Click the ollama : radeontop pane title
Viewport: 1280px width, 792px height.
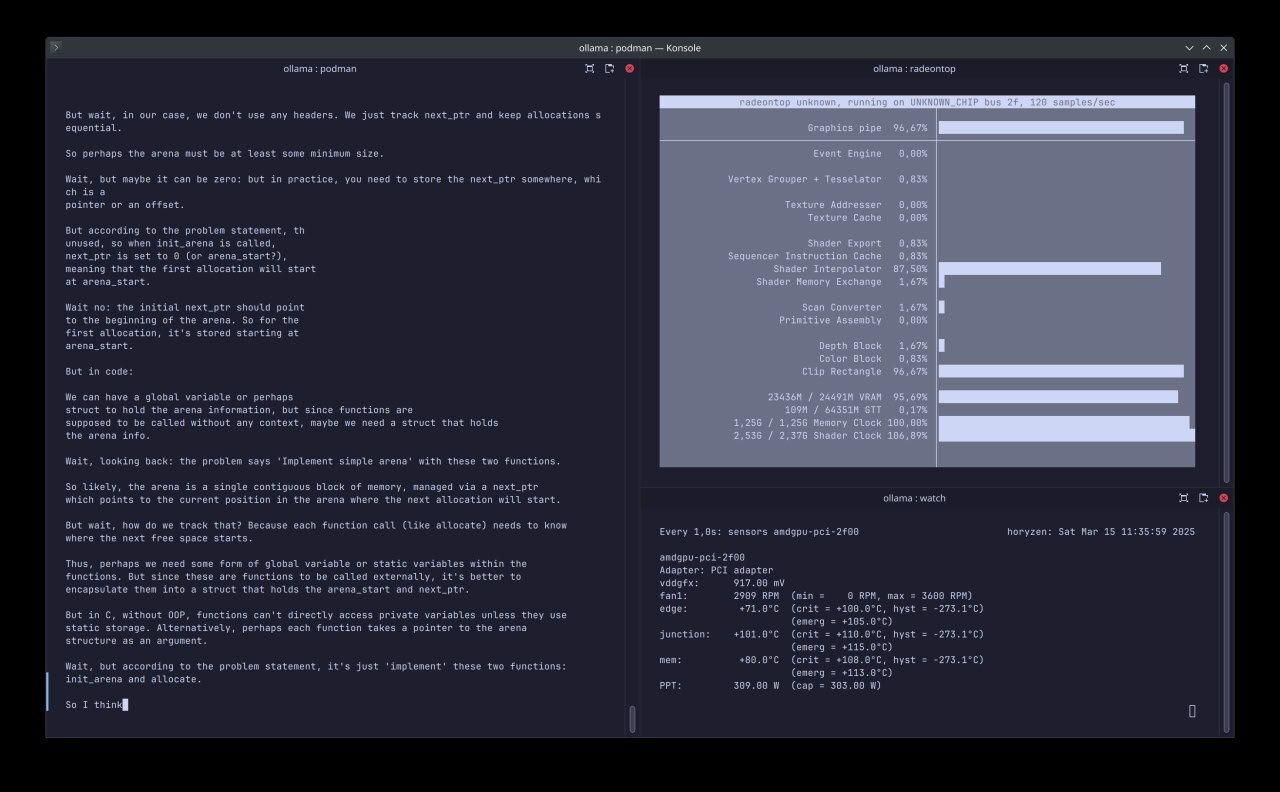914,69
